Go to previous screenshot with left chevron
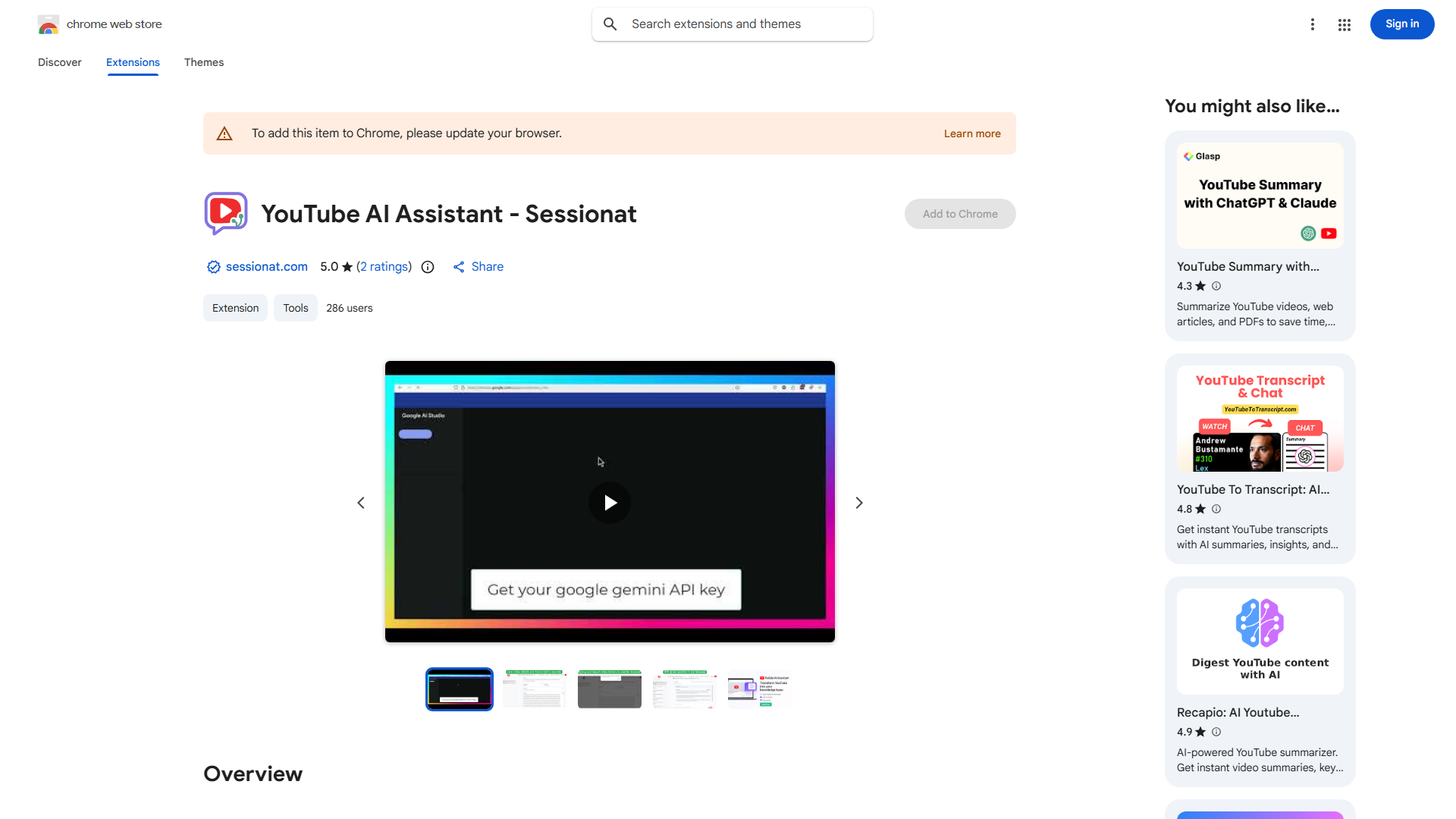The height and width of the screenshot is (819, 1456). coord(361,503)
